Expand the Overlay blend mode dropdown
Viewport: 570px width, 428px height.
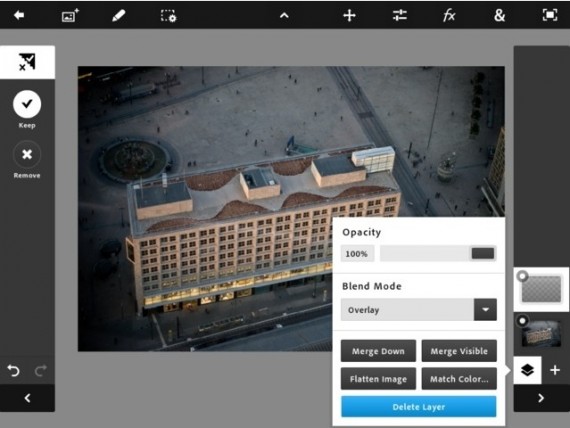485,310
